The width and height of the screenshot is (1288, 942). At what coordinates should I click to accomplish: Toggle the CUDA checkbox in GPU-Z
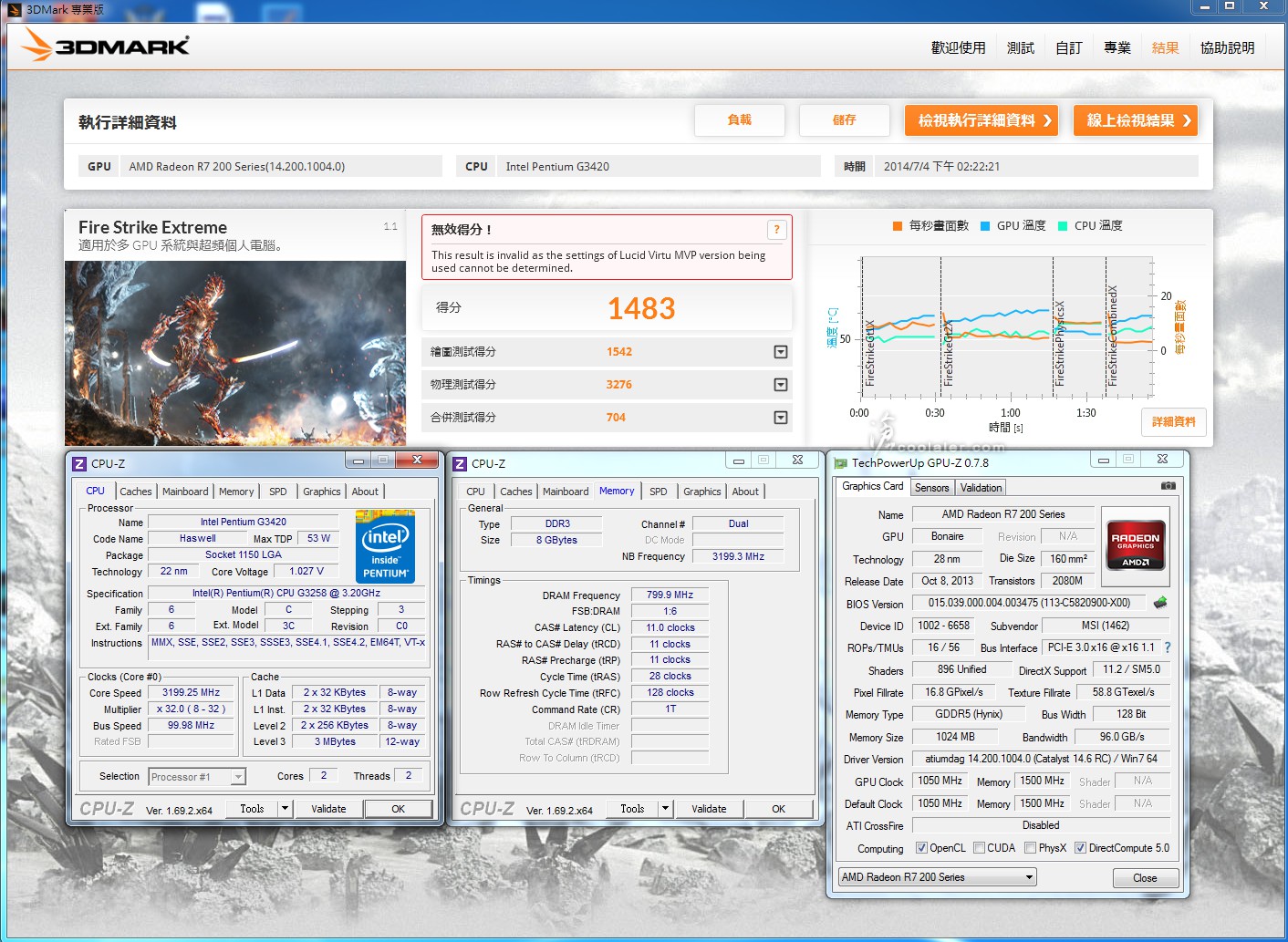pyautogui.click(x=979, y=848)
